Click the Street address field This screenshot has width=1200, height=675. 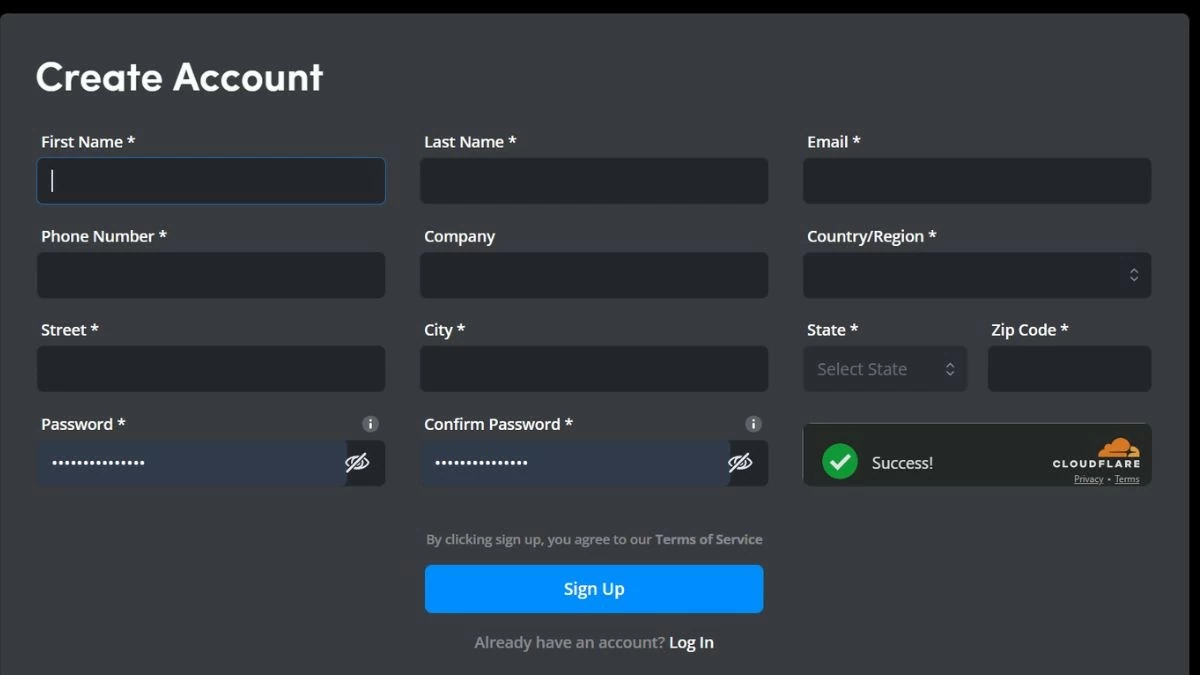point(211,369)
